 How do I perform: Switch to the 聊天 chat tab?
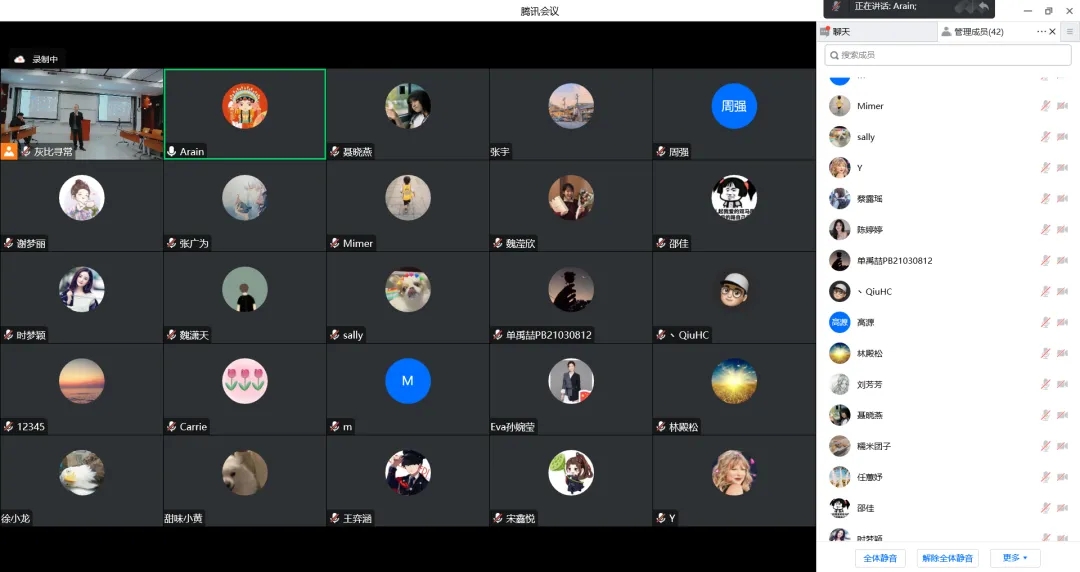tap(840, 32)
